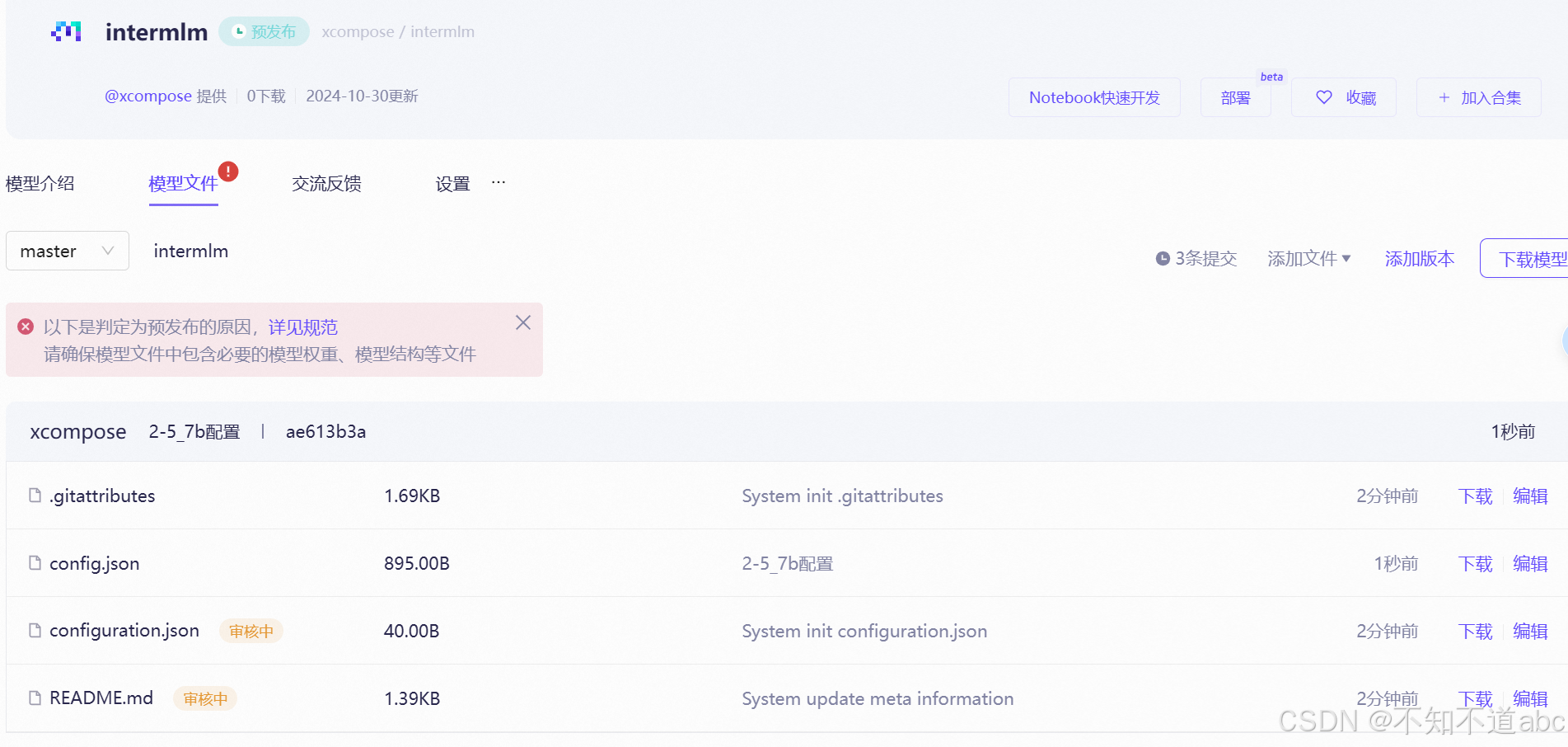1568x747 pixels.
Task: Click the config.json file icon
Action: [35, 562]
